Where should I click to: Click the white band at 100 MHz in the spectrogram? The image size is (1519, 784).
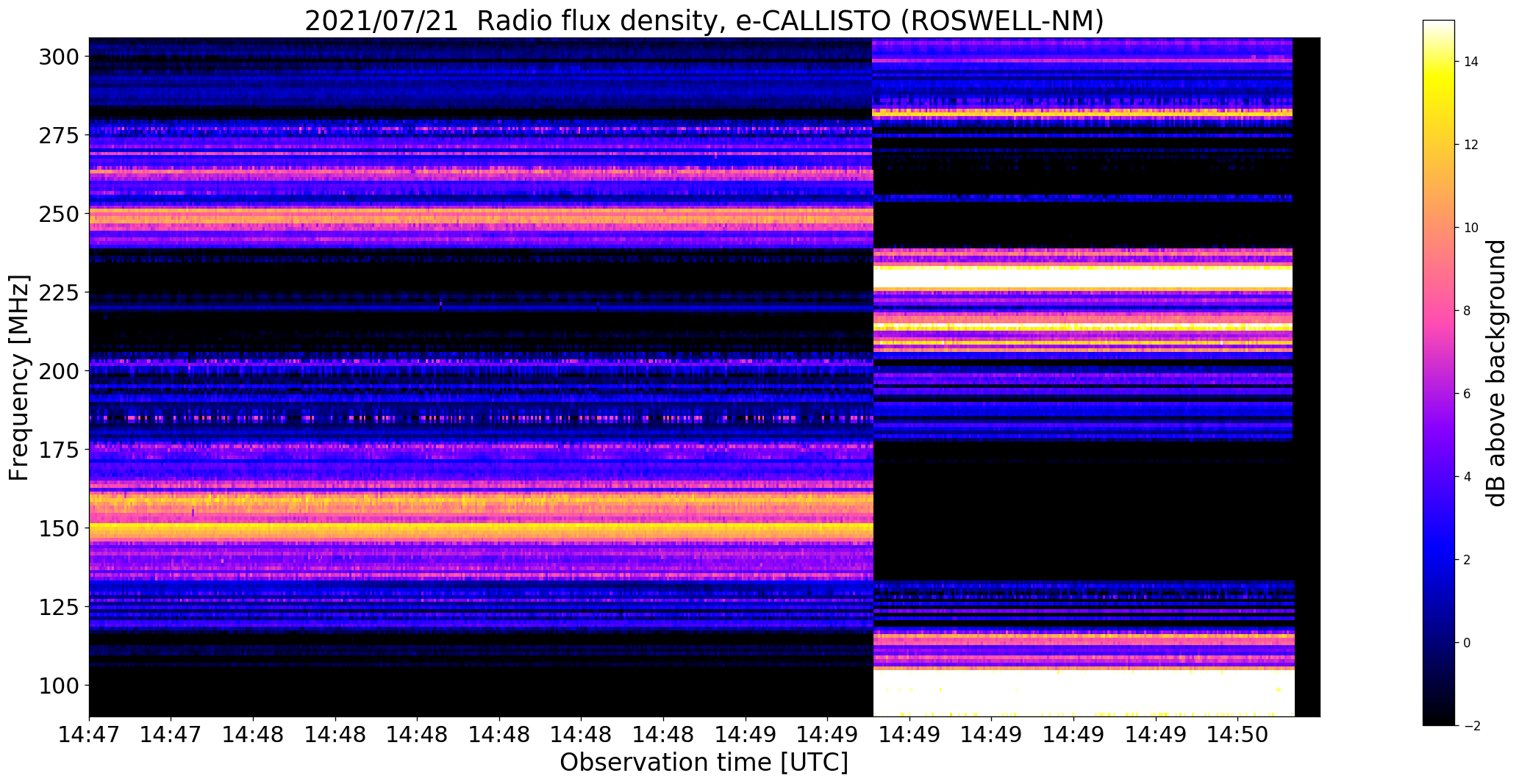click(1084, 693)
